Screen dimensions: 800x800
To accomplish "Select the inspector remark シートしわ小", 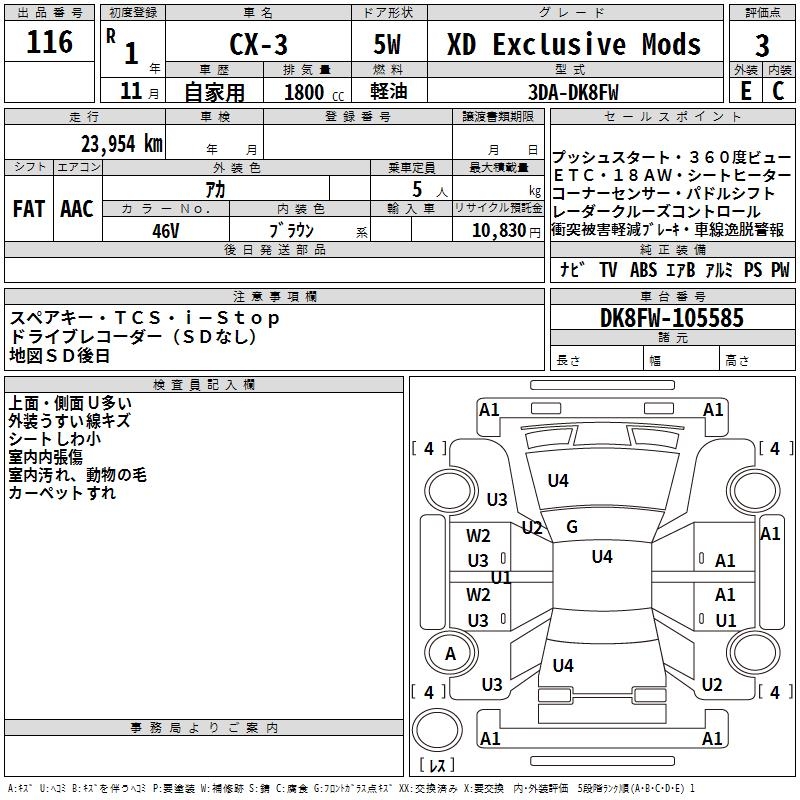I will point(55,439).
